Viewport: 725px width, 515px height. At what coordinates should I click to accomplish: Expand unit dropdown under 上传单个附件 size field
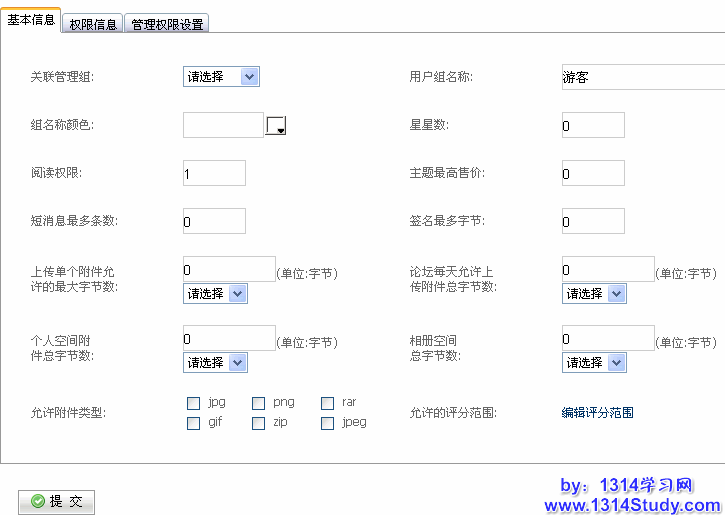(215, 294)
